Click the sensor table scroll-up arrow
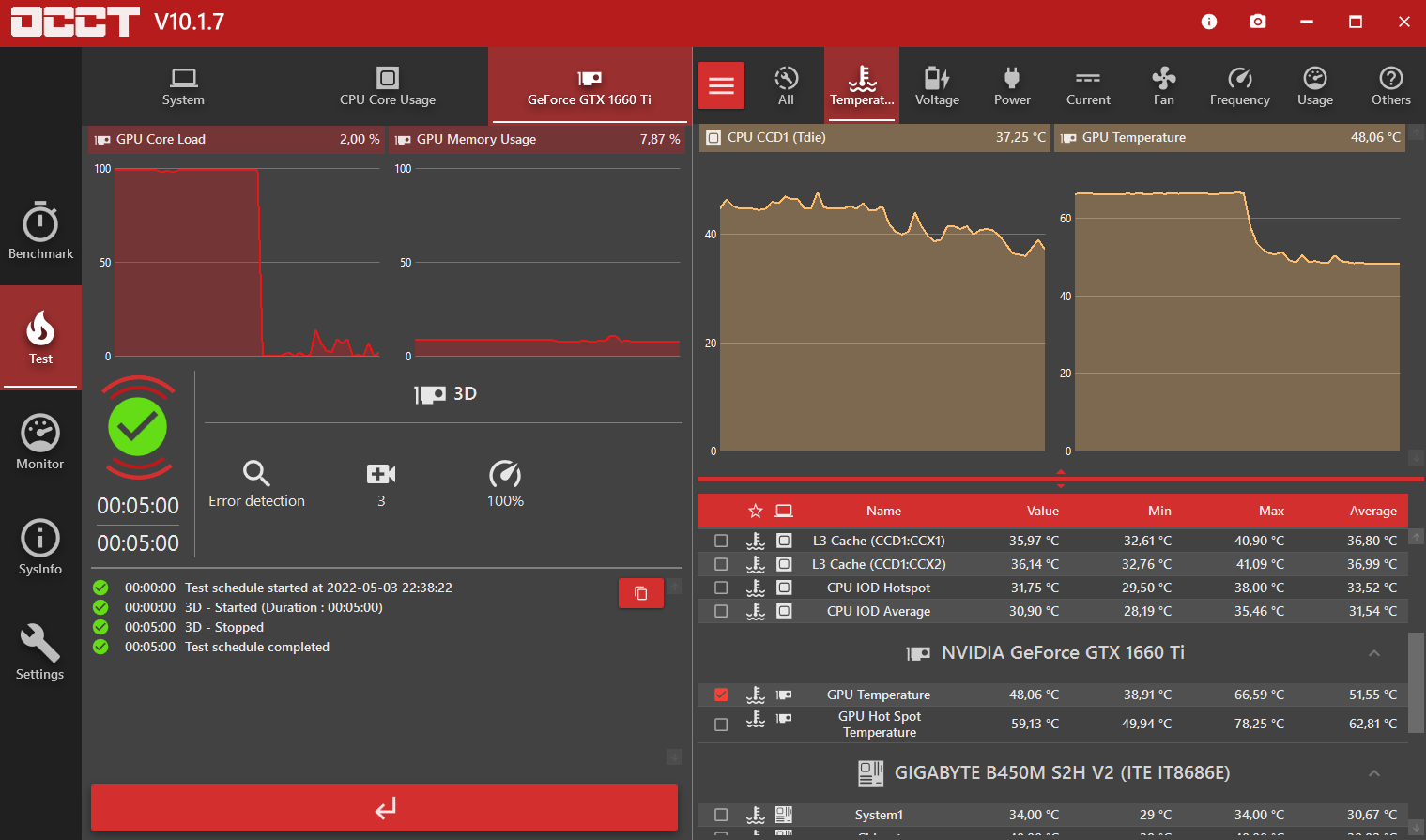 [x=1417, y=536]
